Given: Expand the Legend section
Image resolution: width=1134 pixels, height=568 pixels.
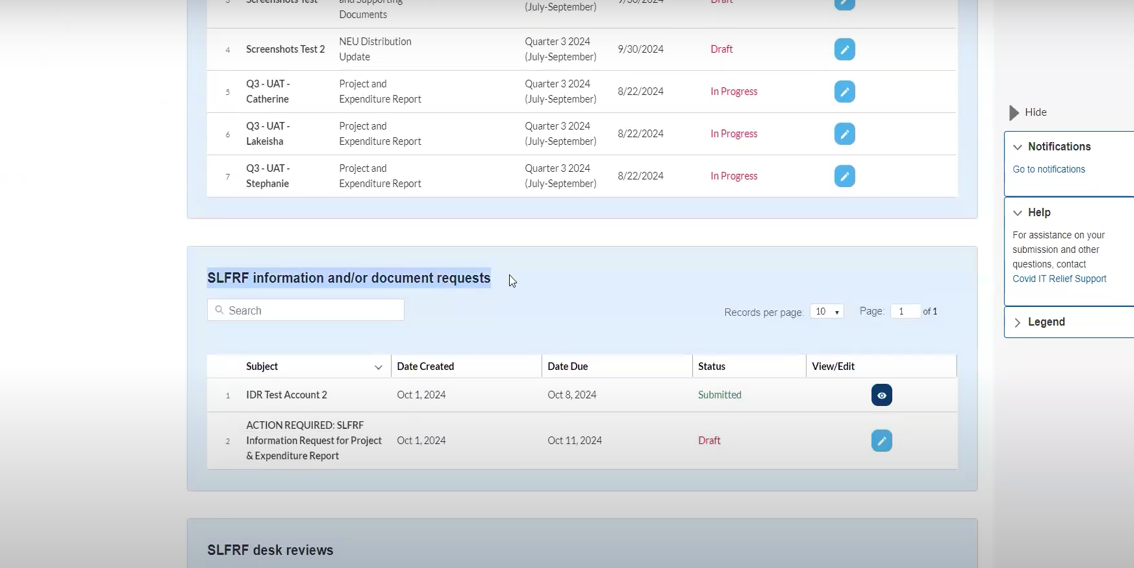Looking at the screenshot, I should [1018, 323].
